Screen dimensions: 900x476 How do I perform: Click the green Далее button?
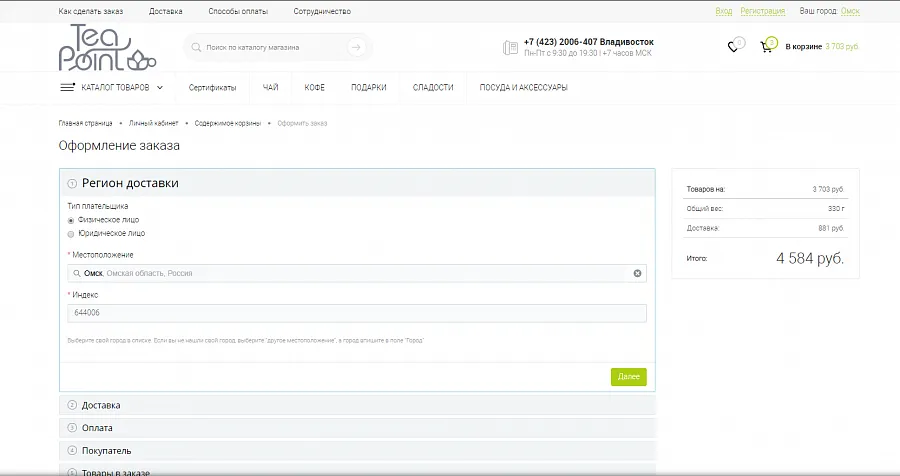629,377
